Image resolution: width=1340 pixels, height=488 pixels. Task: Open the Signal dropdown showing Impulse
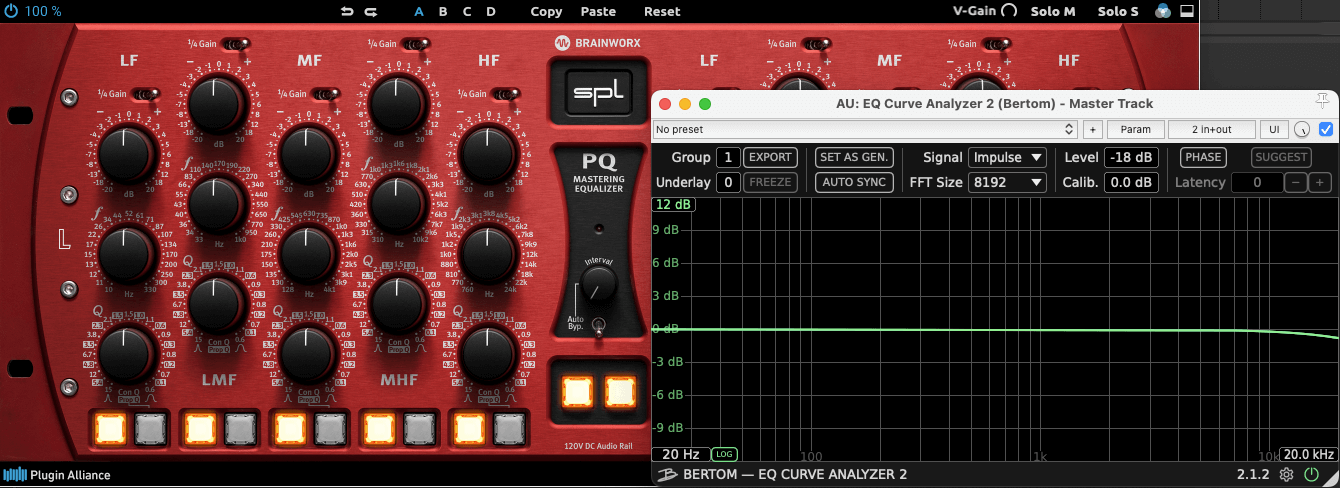click(1007, 157)
